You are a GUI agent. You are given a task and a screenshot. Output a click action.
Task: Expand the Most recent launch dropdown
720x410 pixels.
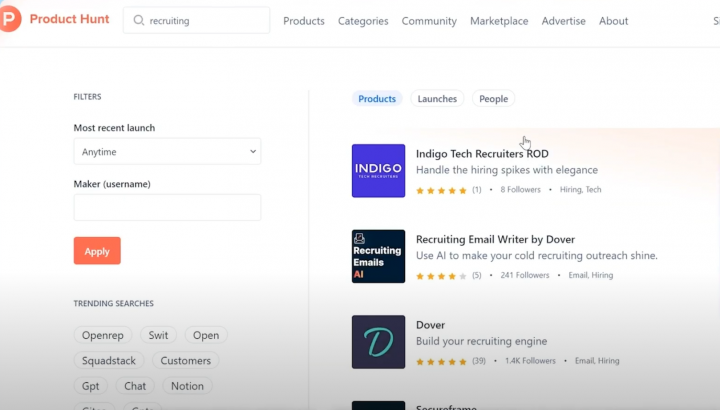point(167,152)
